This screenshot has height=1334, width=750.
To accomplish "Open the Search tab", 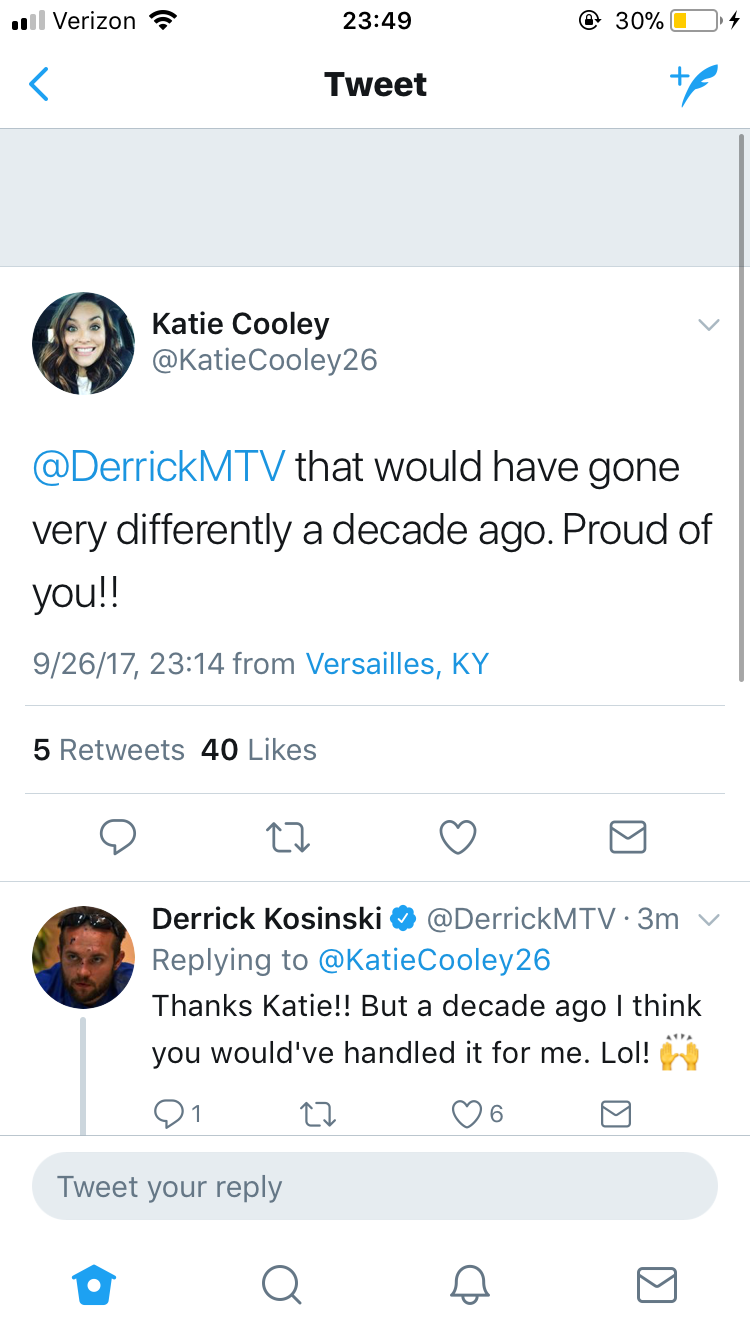I will click(x=281, y=1284).
